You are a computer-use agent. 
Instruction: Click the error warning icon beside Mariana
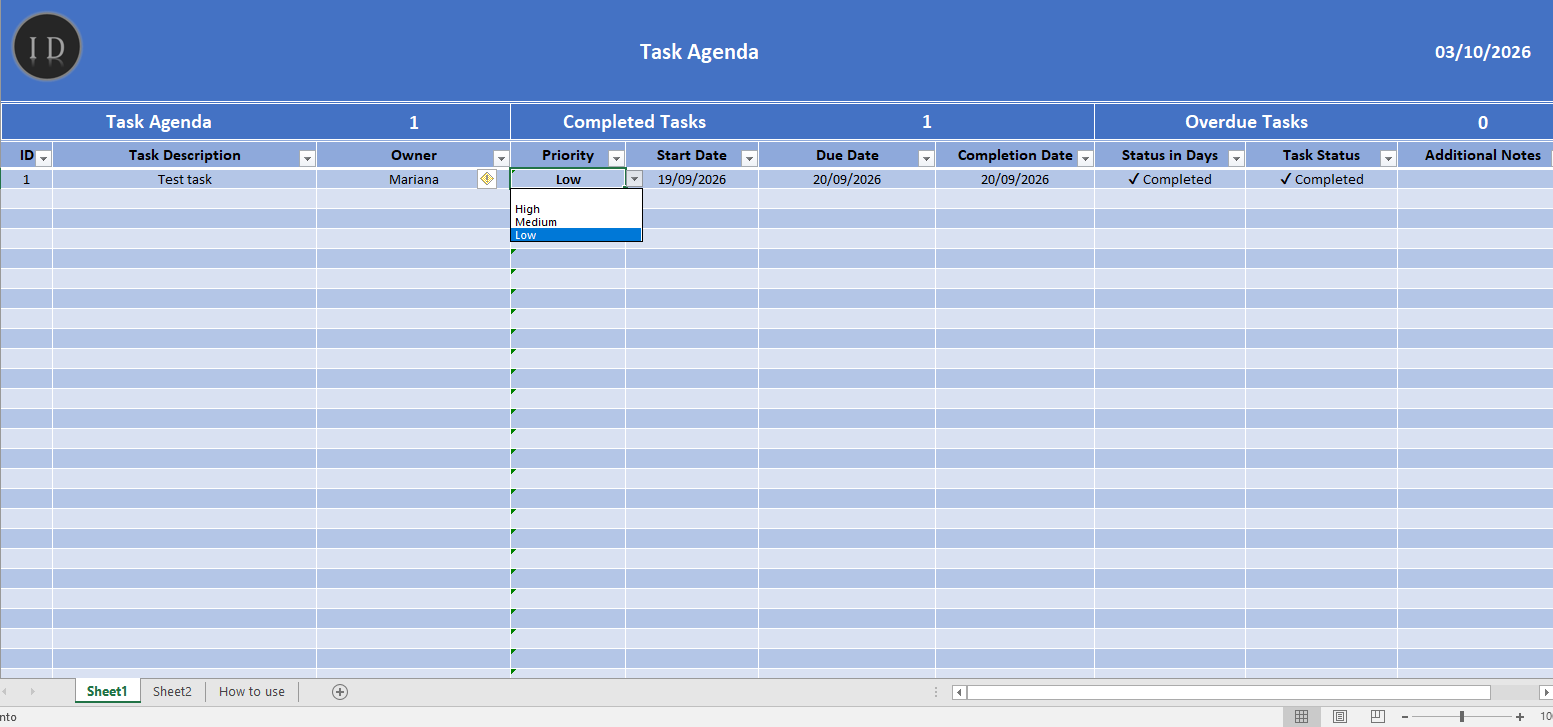point(487,179)
